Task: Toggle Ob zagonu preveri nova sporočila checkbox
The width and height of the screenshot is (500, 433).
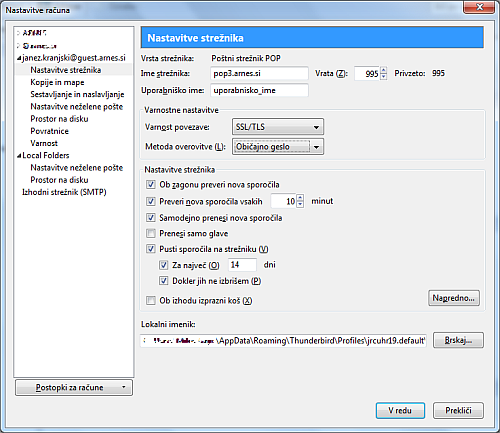Action: click(151, 184)
